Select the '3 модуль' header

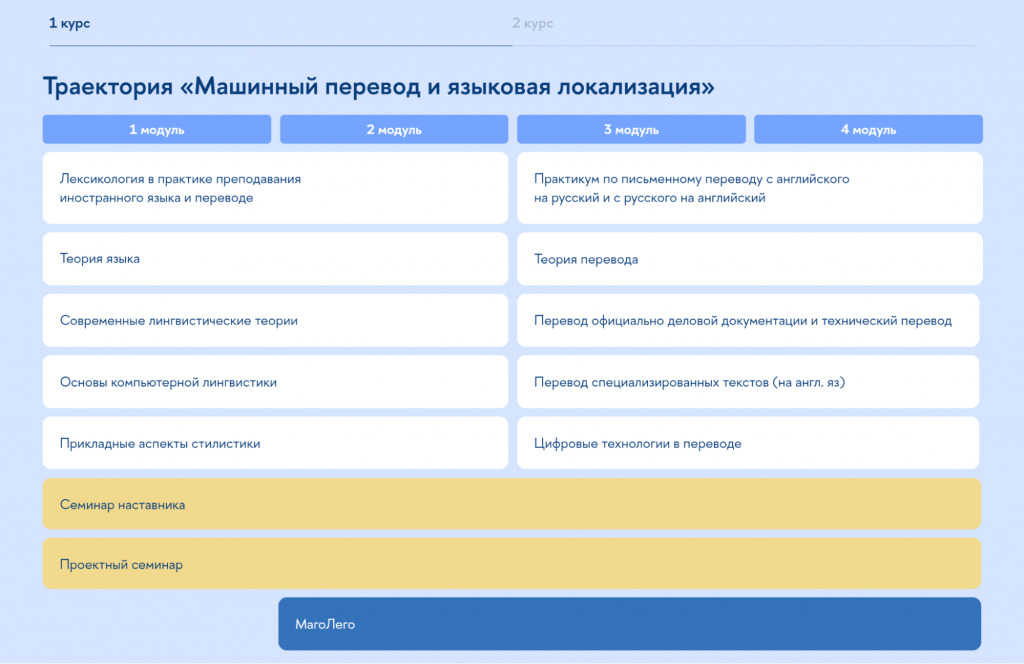coord(631,129)
